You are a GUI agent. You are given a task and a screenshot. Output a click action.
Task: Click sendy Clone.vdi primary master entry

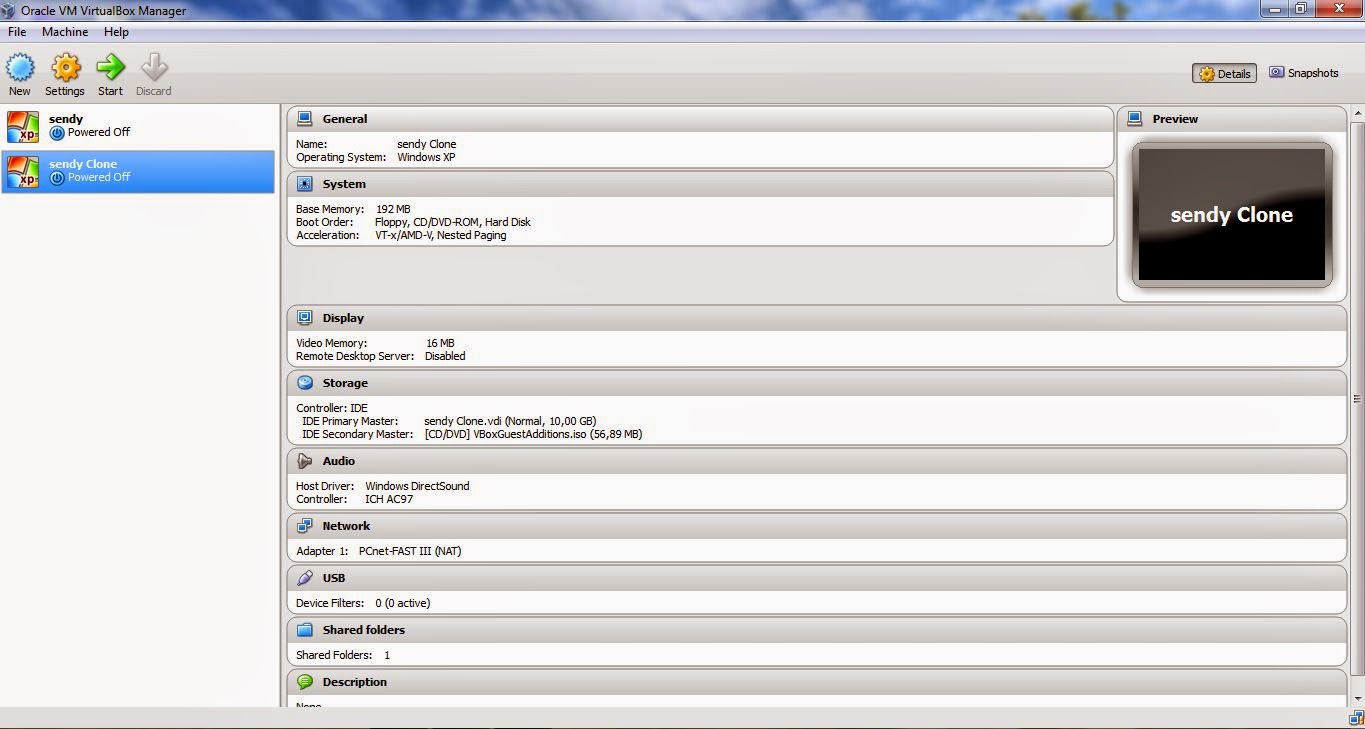coord(510,421)
